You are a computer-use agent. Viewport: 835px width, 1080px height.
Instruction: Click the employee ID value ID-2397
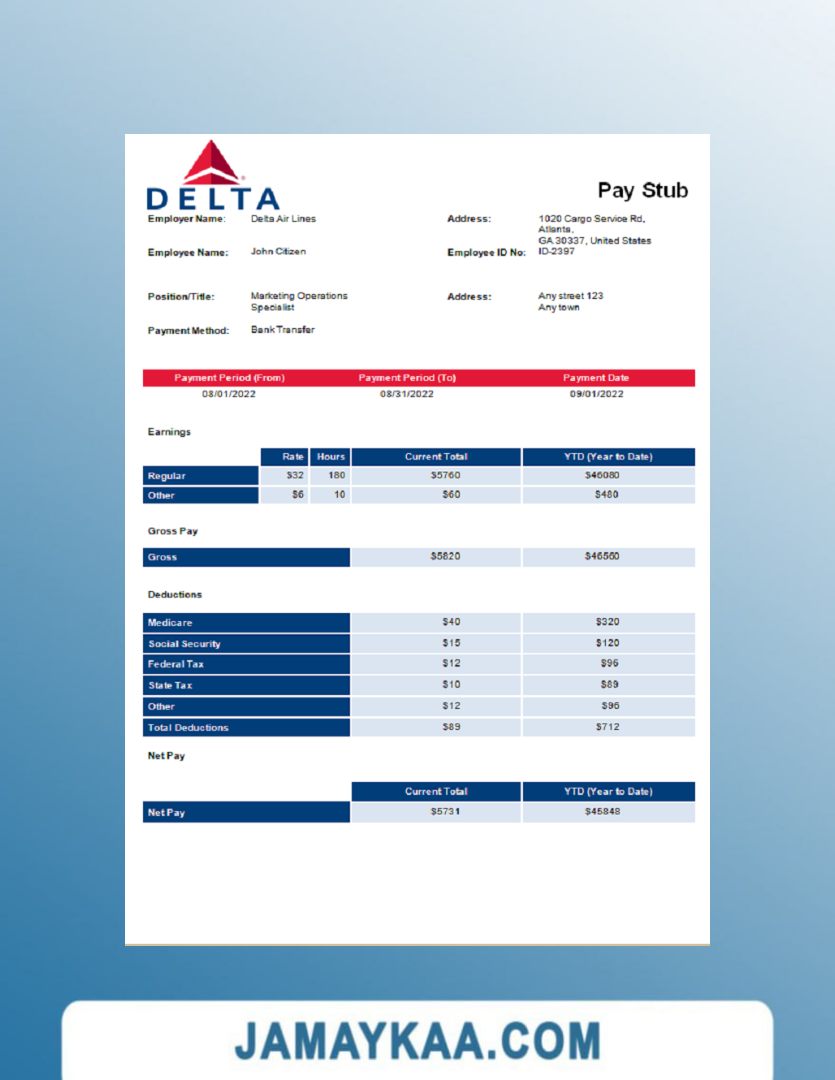pos(556,252)
